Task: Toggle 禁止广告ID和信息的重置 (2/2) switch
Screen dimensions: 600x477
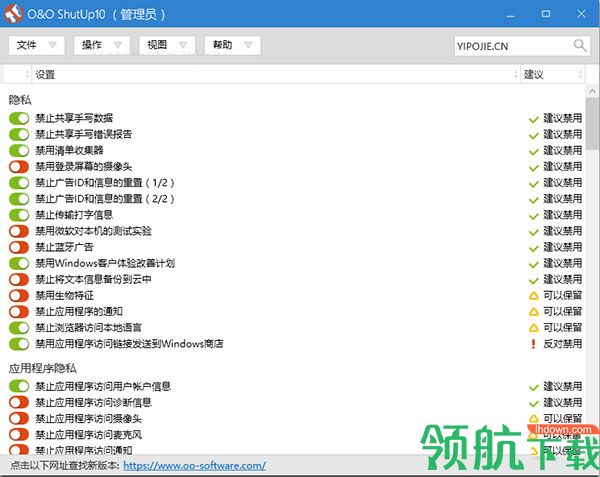Action: click(19, 199)
